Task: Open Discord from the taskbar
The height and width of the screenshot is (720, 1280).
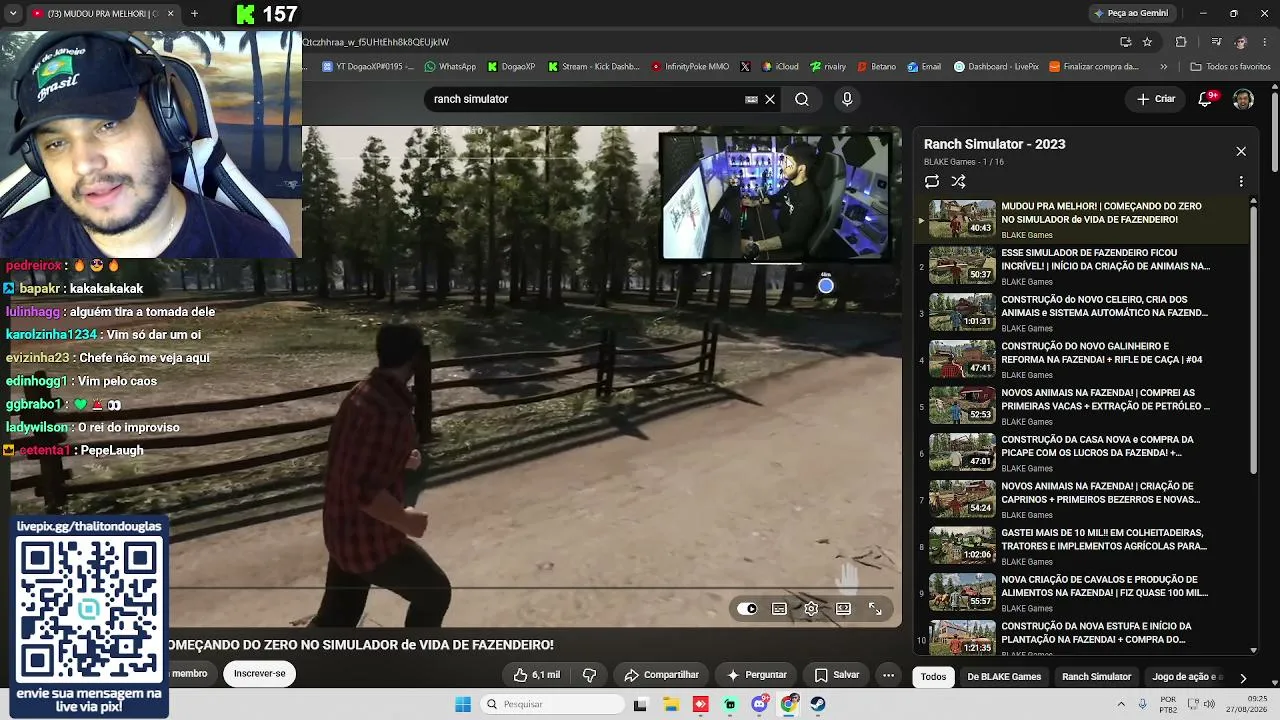Action: (760, 704)
